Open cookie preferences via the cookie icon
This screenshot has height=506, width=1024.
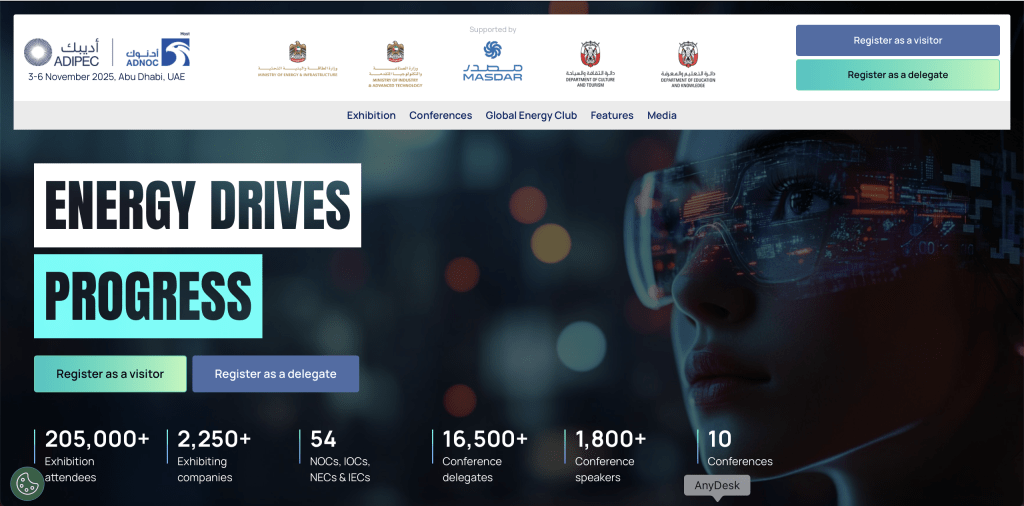27,483
